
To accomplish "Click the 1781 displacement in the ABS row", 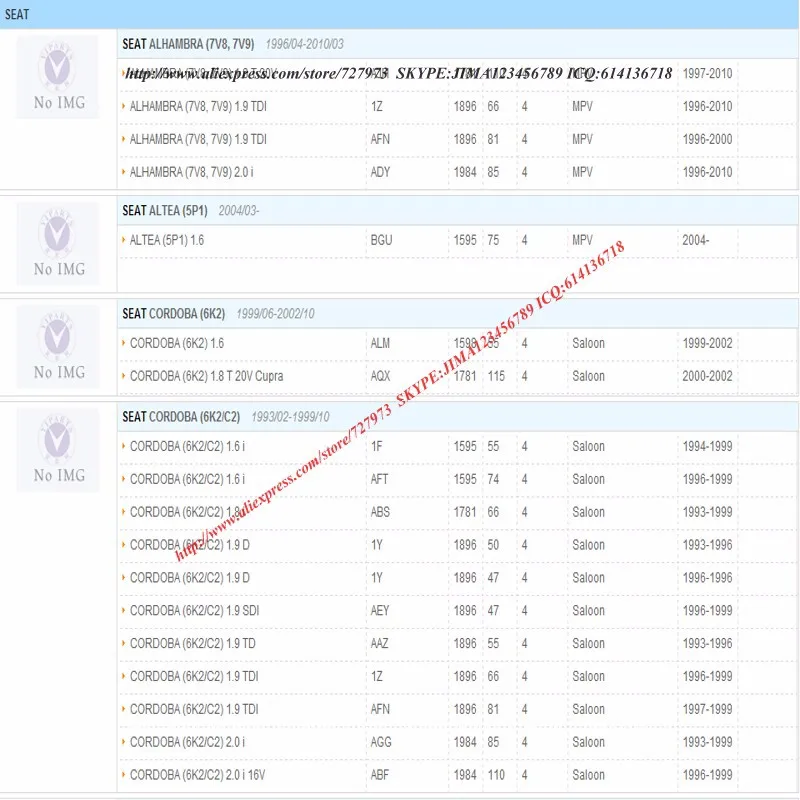I will click(x=465, y=512).
